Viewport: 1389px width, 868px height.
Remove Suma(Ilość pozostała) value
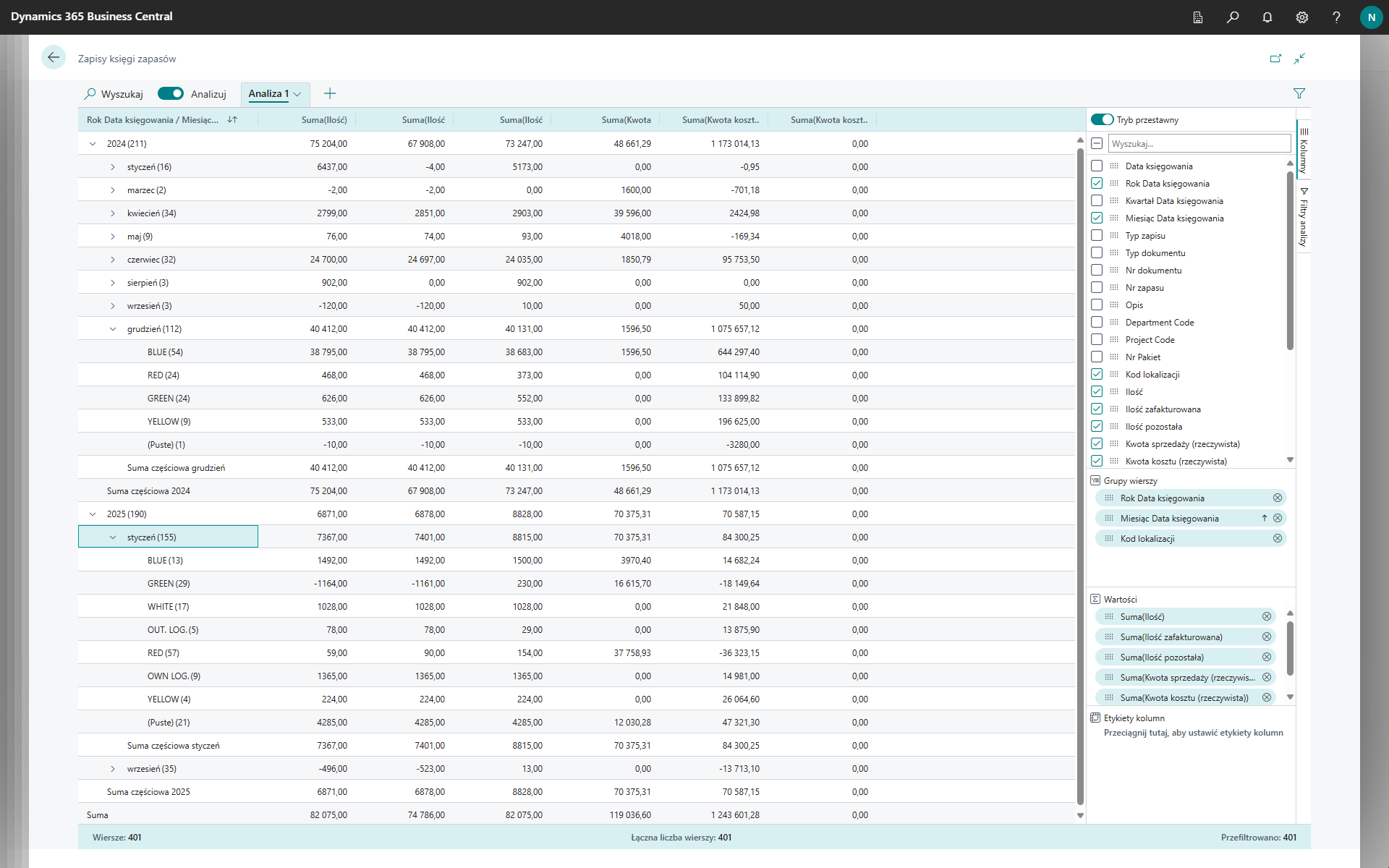(x=1267, y=657)
